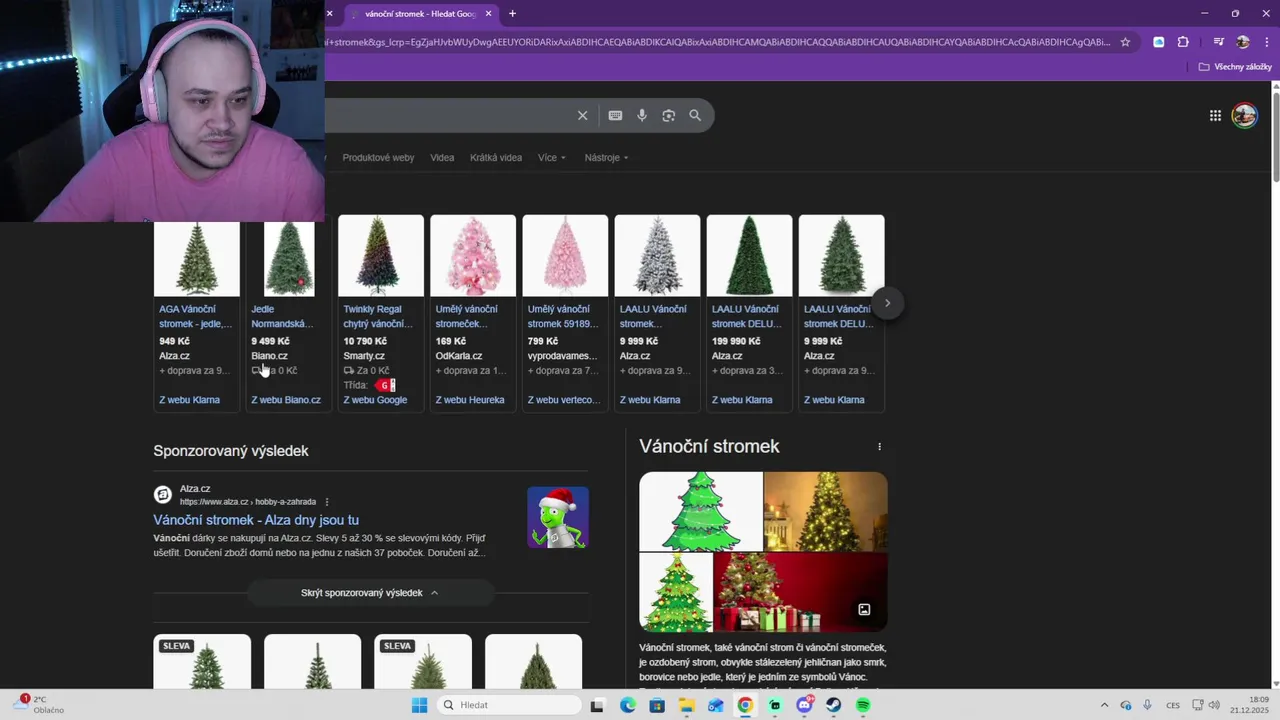Image resolution: width=1280 pixels, height=720 pixels.
Task: Open Z webu Heureka link
Action: (469, 400)
